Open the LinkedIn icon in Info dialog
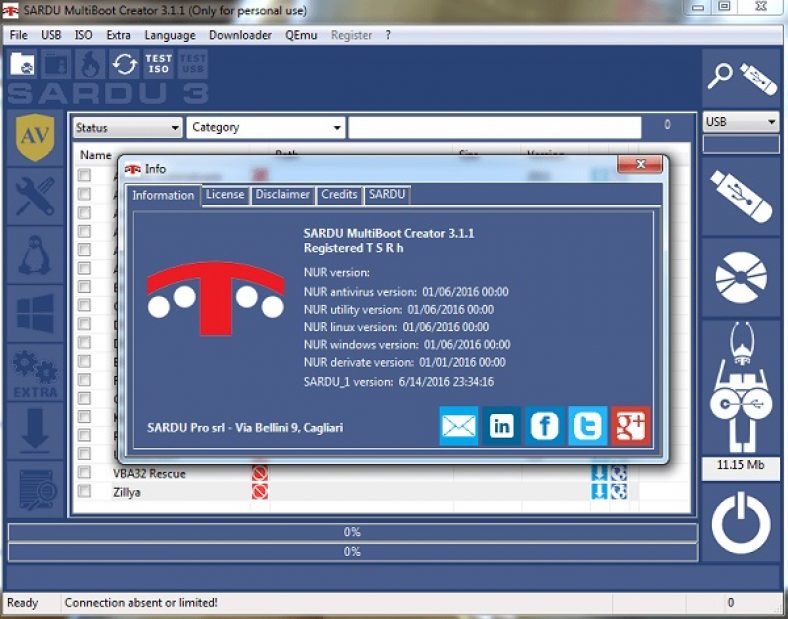 (502, 426)
